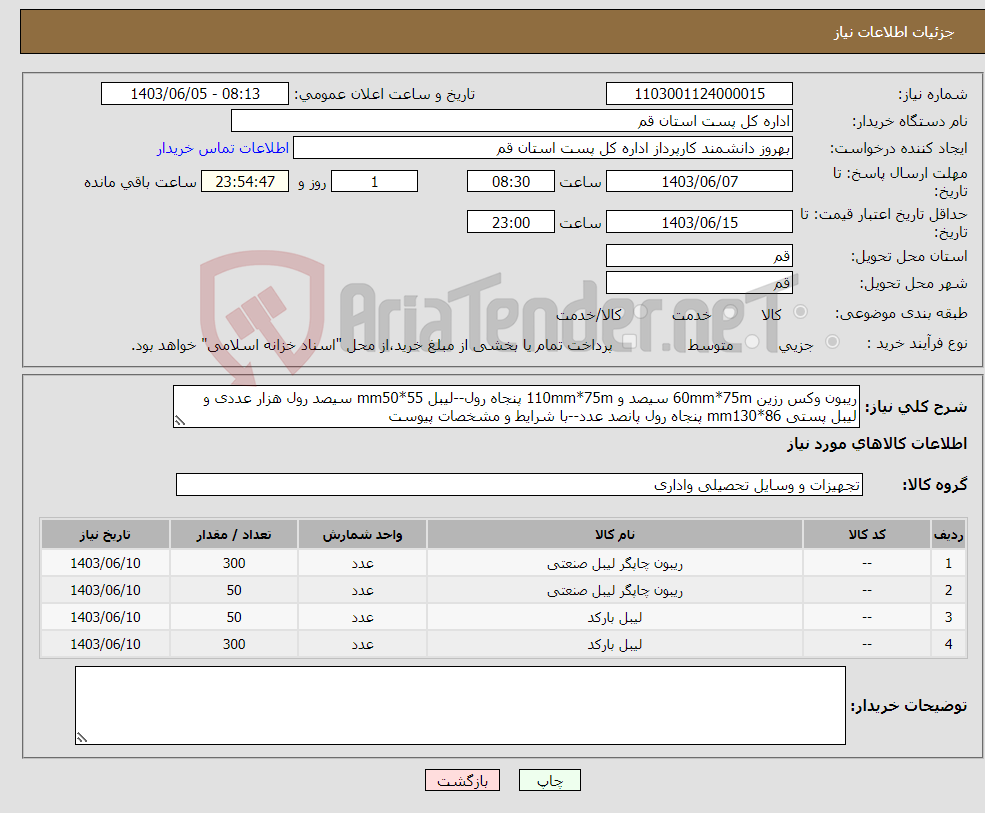
Task: Click the تعداد / مقدار column header
Action: [x=234, y=535]
